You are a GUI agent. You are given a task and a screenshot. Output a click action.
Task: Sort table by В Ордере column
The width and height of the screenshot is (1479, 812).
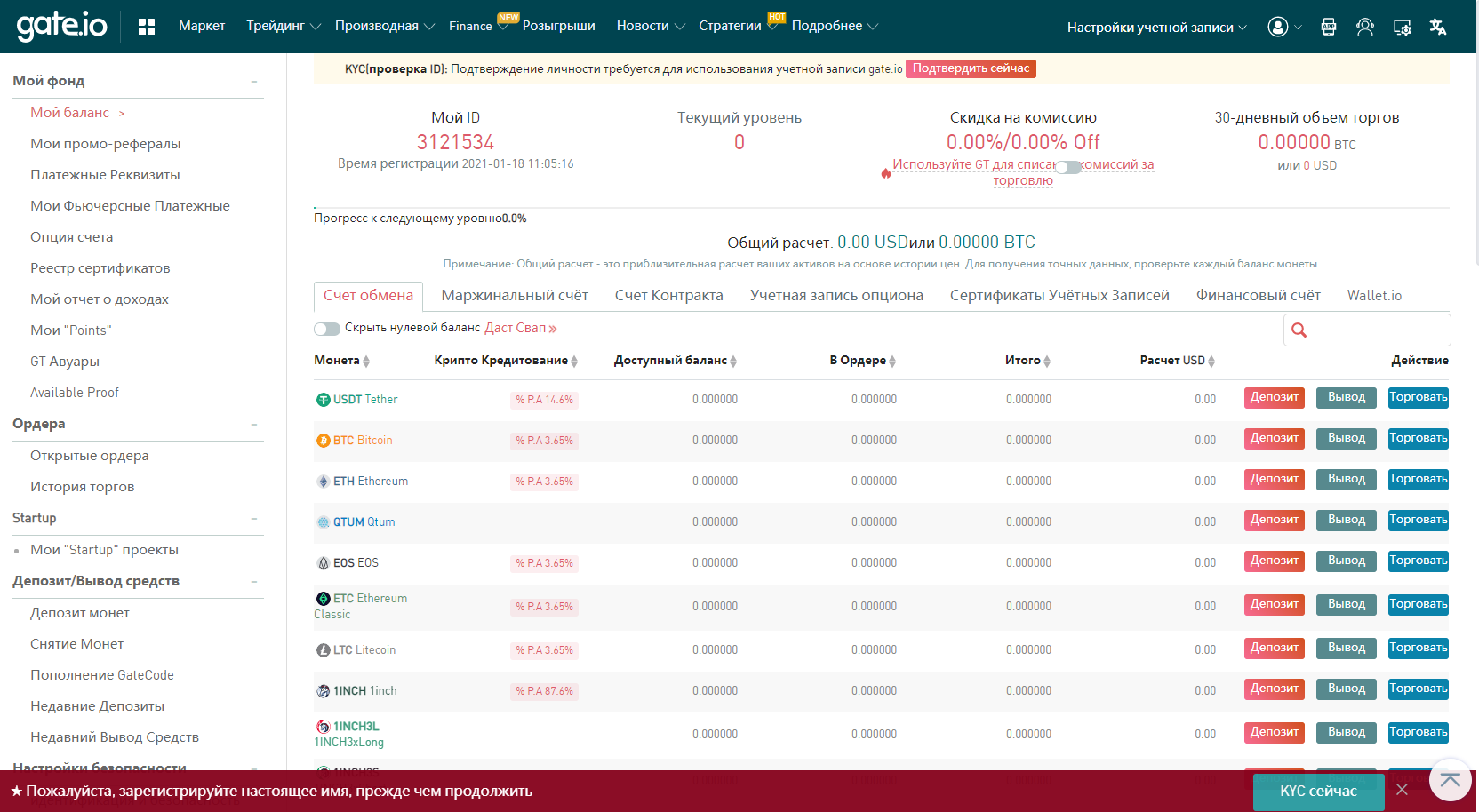point(892,361)
